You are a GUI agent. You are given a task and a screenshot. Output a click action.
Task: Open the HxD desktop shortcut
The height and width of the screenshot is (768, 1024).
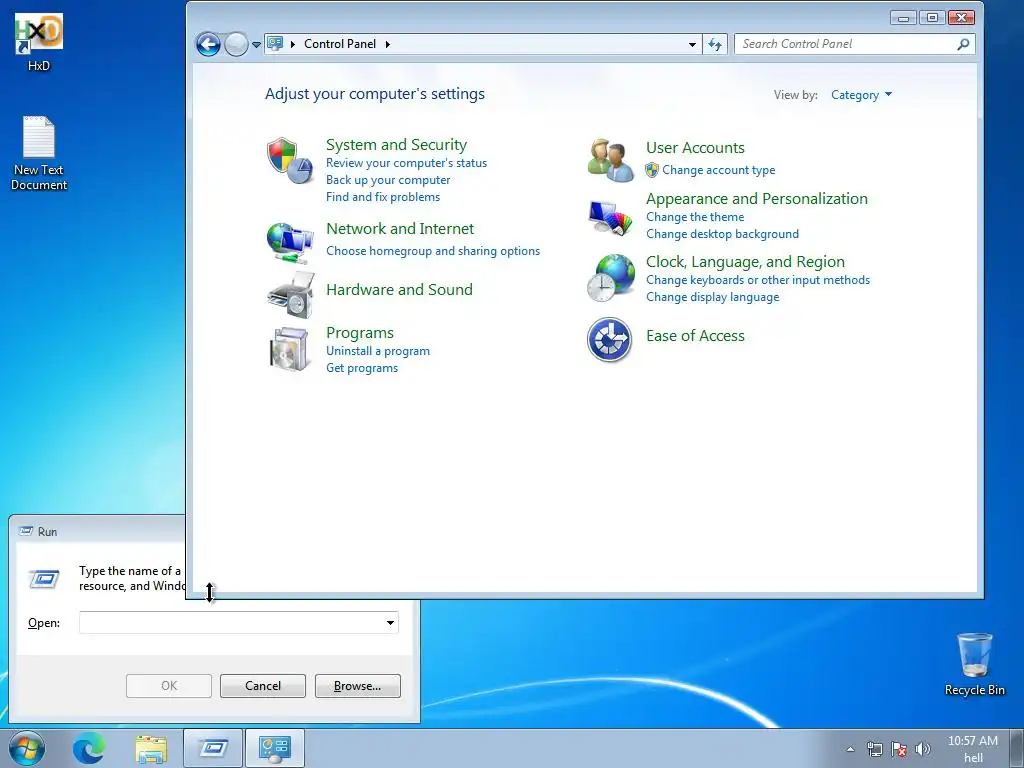tap(39, 42)
